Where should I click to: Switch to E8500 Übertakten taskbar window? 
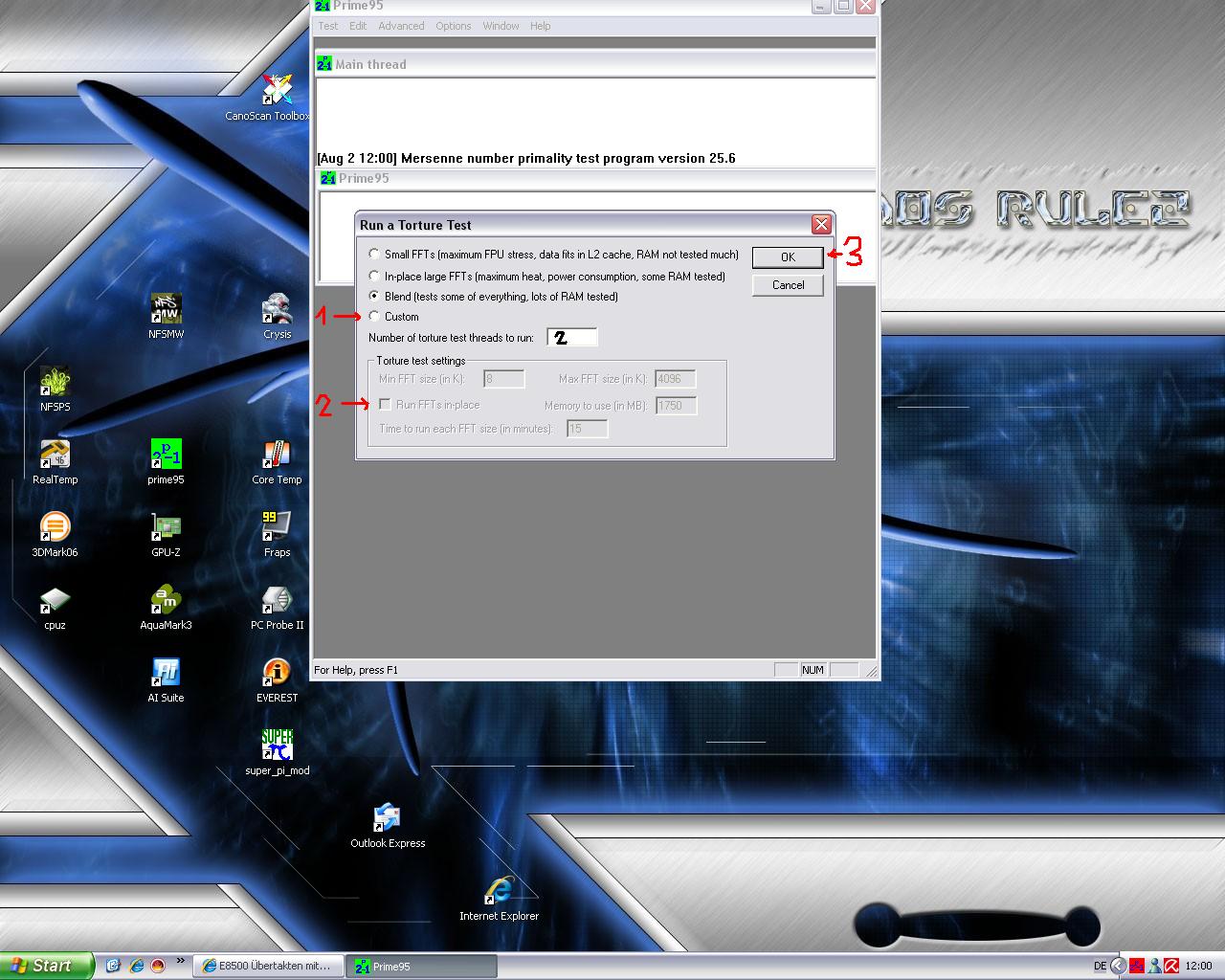tap(267, 966)
